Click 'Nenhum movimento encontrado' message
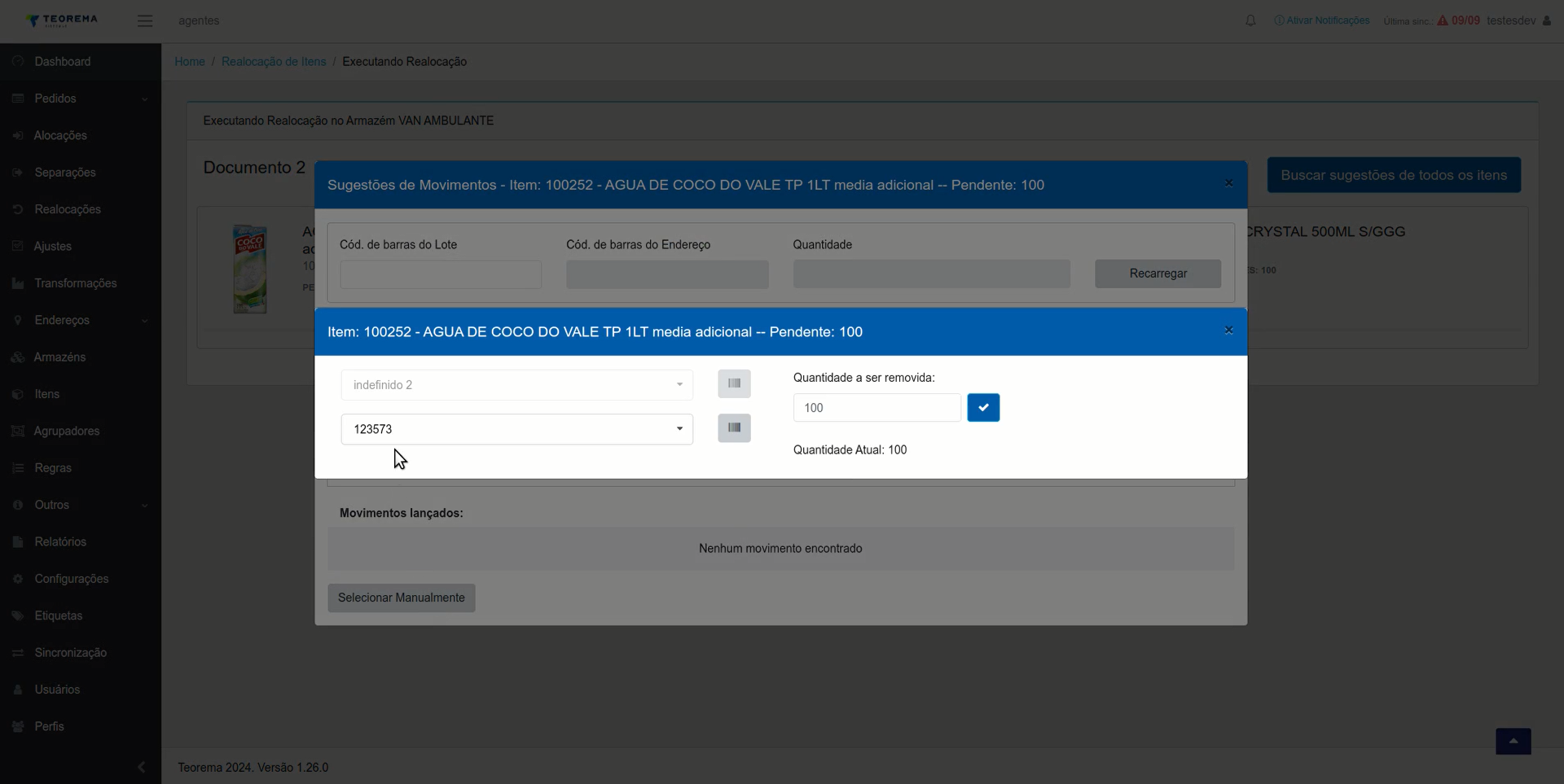Image resolution: width=1564 pixels, height=784 pixels. [x=780, y=549]
